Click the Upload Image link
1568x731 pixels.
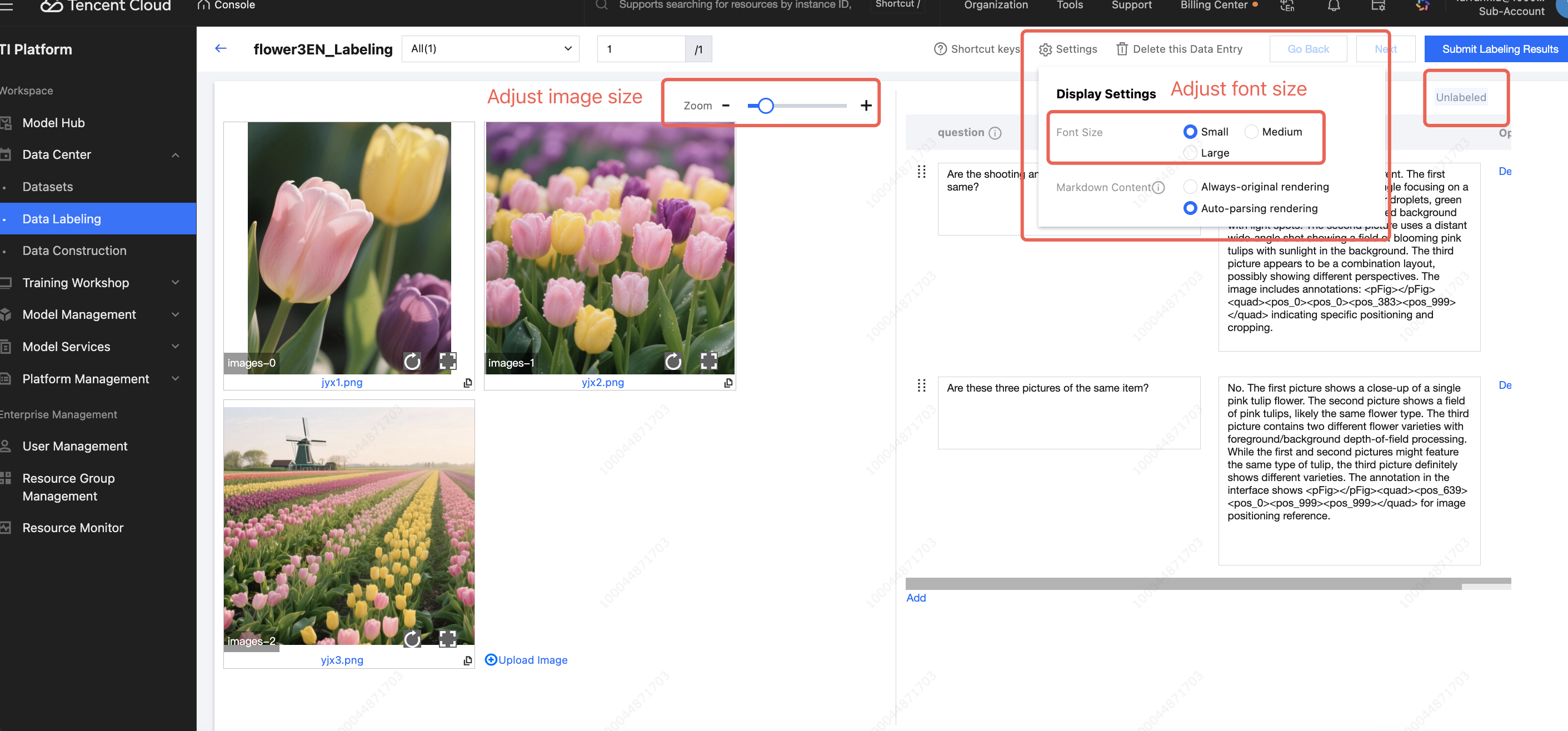tap(527, 660)
